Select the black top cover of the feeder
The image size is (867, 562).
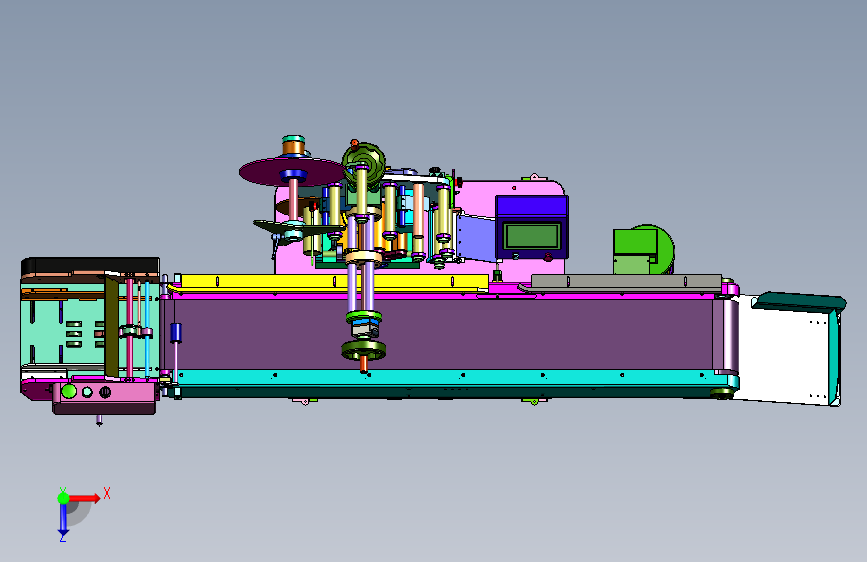[90, 266]
